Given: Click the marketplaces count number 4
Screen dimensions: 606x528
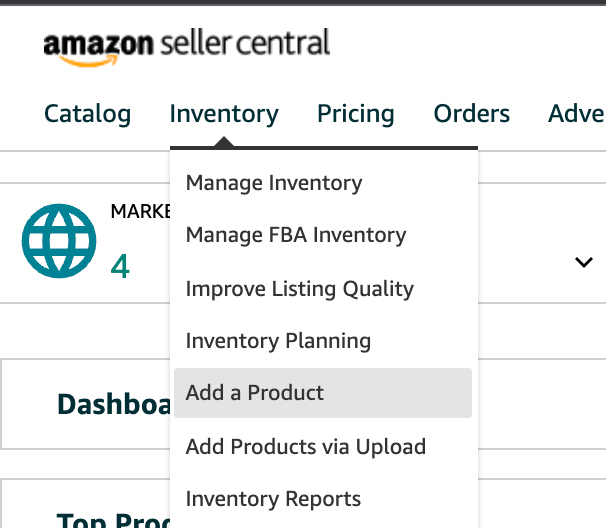Looking at the screenshot, I should pyautogui.click(x=120, y=266).
